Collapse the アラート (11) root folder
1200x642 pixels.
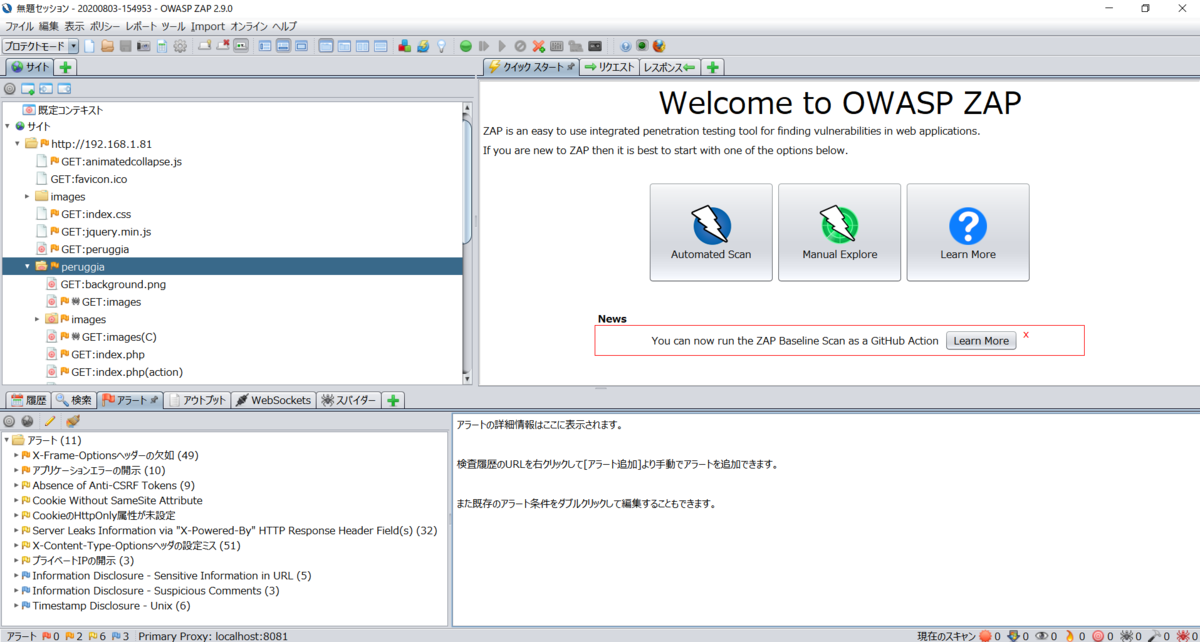(6, 440)
